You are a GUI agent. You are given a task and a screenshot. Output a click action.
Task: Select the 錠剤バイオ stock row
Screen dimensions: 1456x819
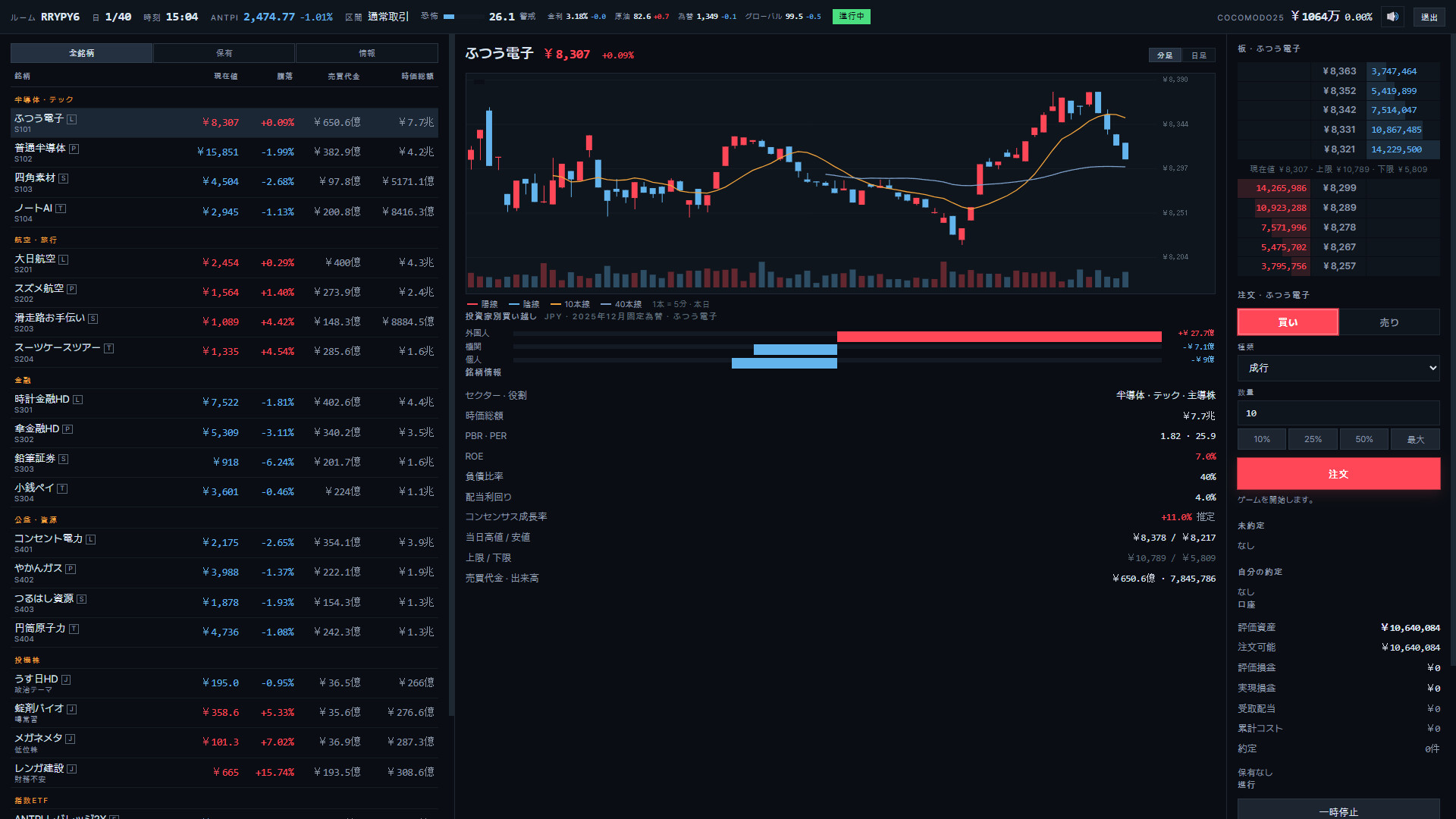click(x=224, y=713)
